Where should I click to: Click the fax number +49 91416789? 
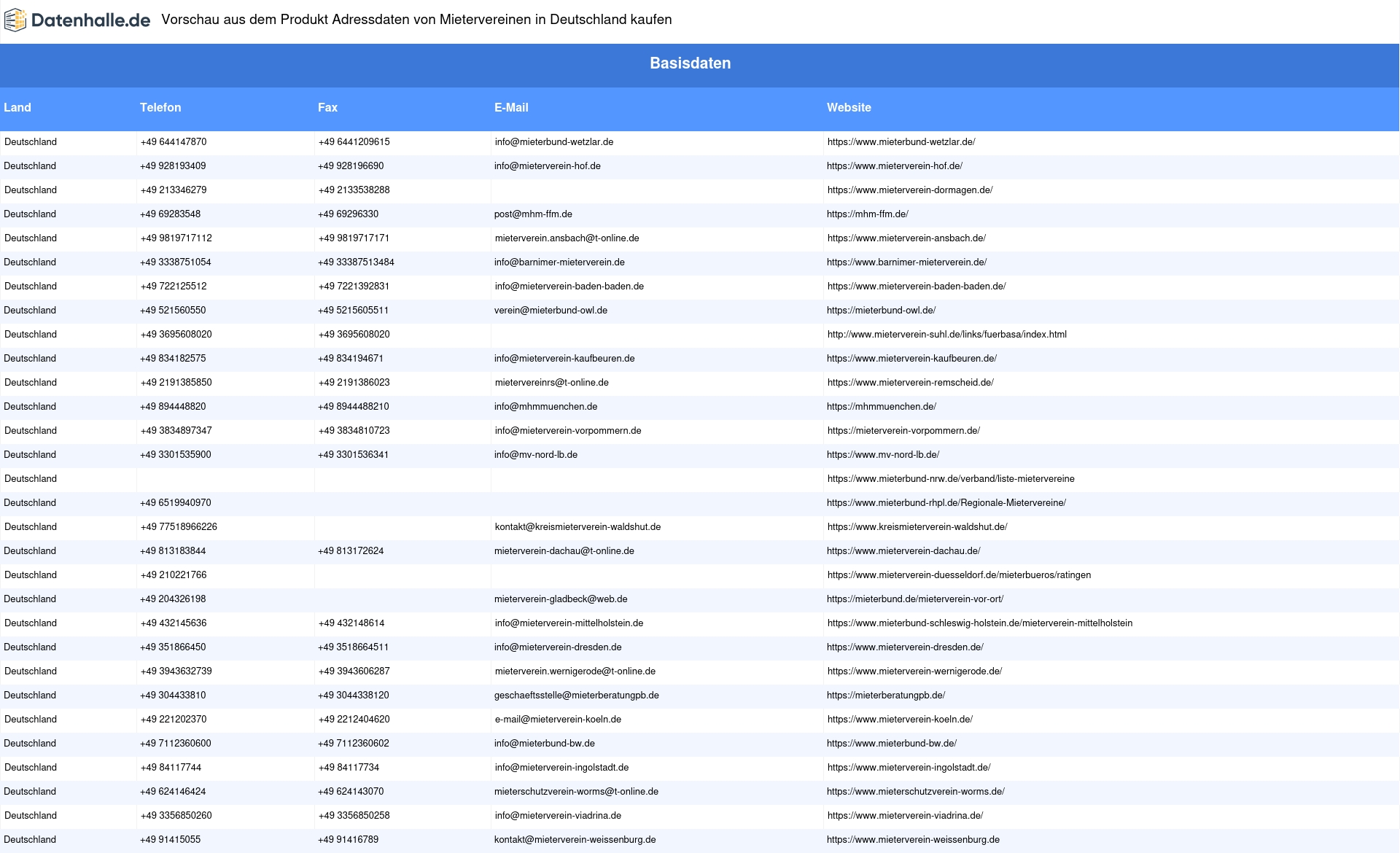[349, 840]
